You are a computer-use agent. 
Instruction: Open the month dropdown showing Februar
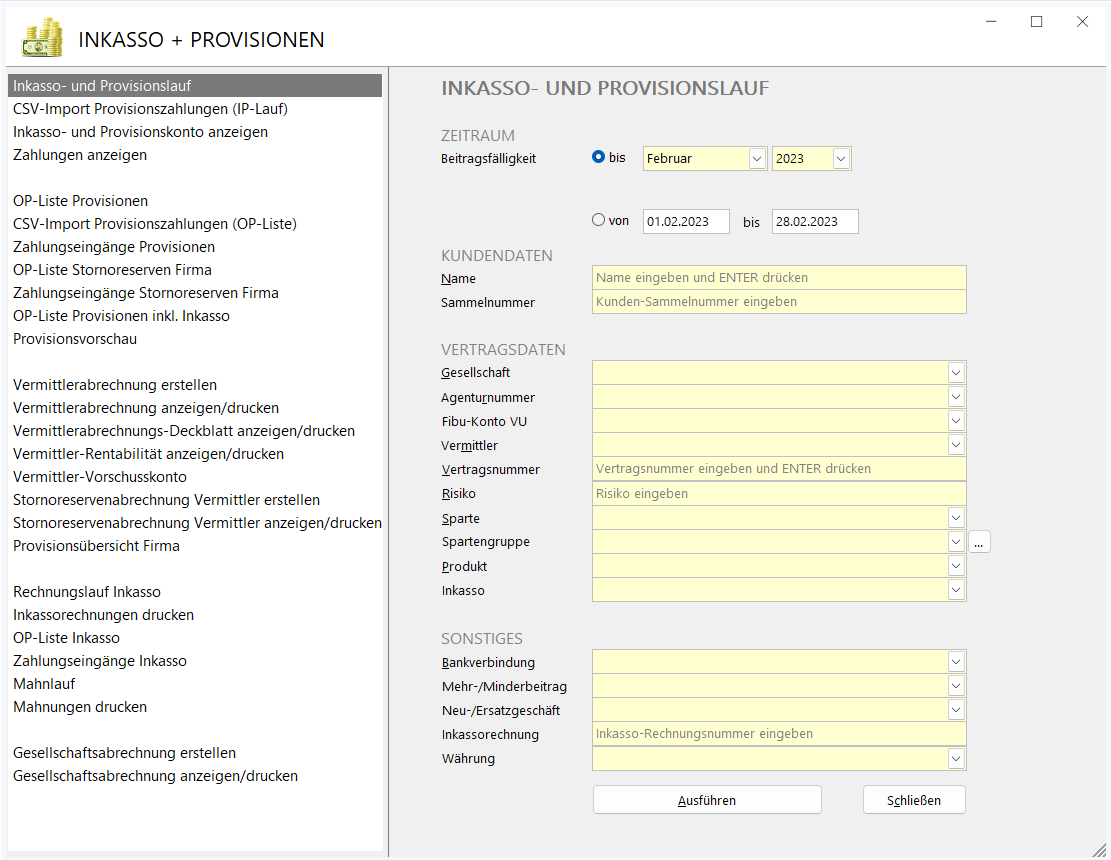(756, 158)
